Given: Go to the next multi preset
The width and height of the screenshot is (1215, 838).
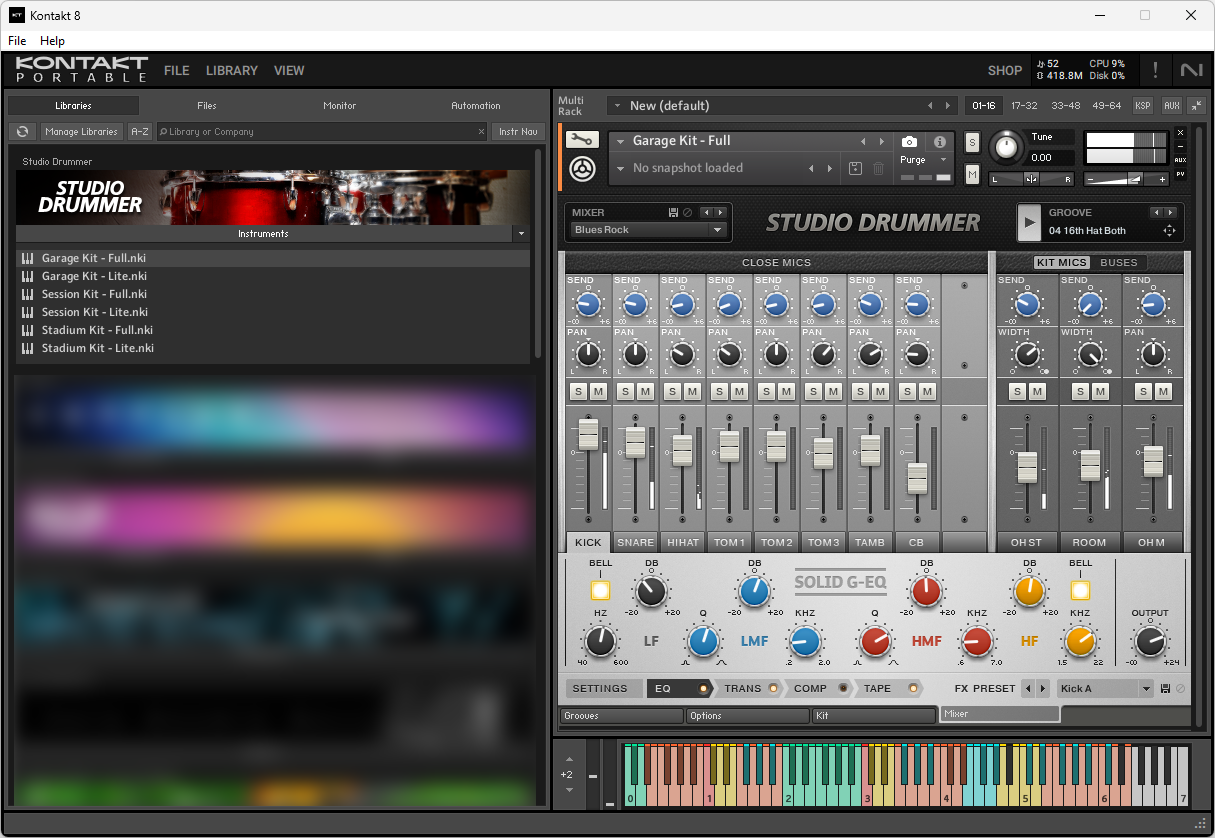Looking at the screenshot, I should pos(949,105).
